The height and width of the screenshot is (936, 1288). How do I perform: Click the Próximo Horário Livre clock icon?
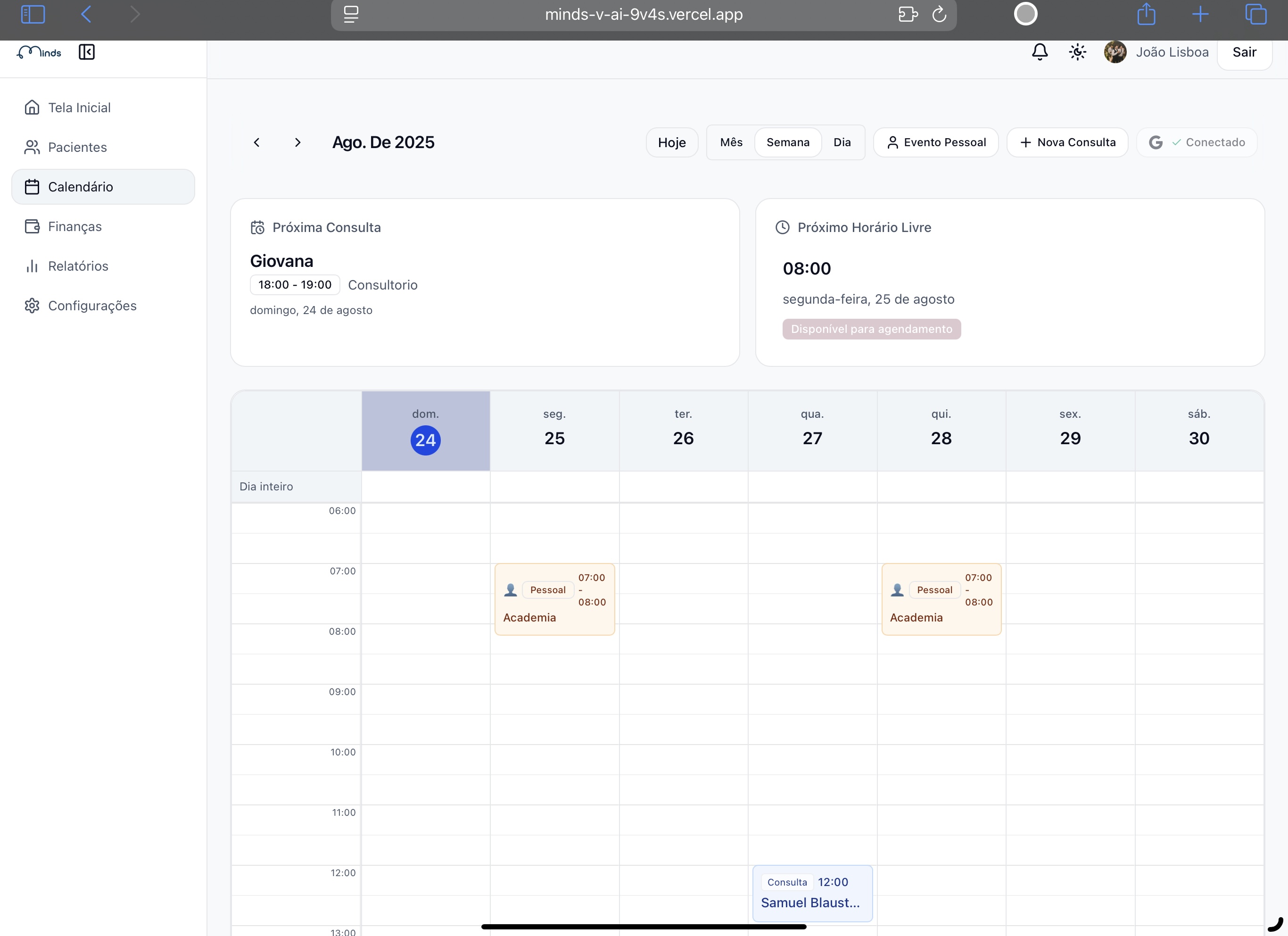point(783,228)
